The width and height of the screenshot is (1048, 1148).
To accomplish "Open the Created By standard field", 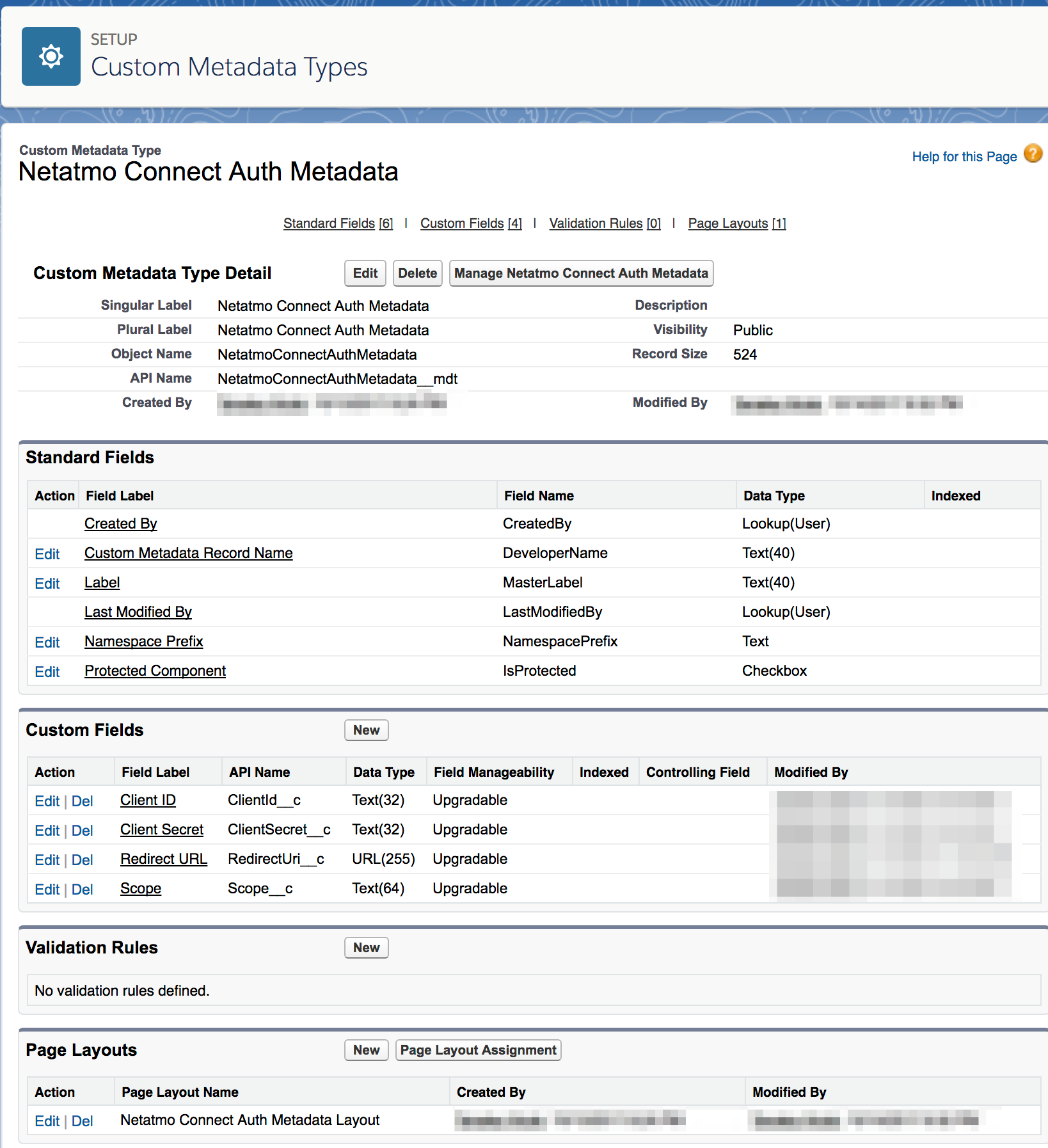I will click(121, 523).
